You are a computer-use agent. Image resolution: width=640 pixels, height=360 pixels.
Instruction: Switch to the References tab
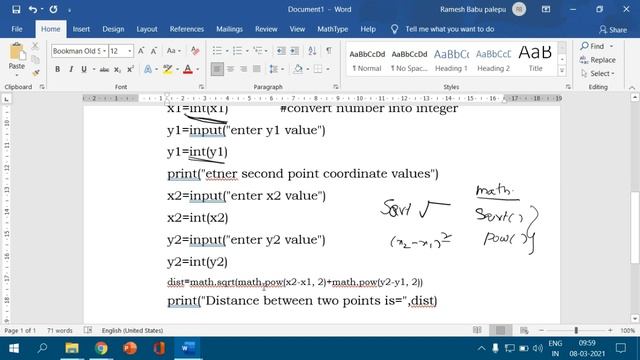coord(187,29)
